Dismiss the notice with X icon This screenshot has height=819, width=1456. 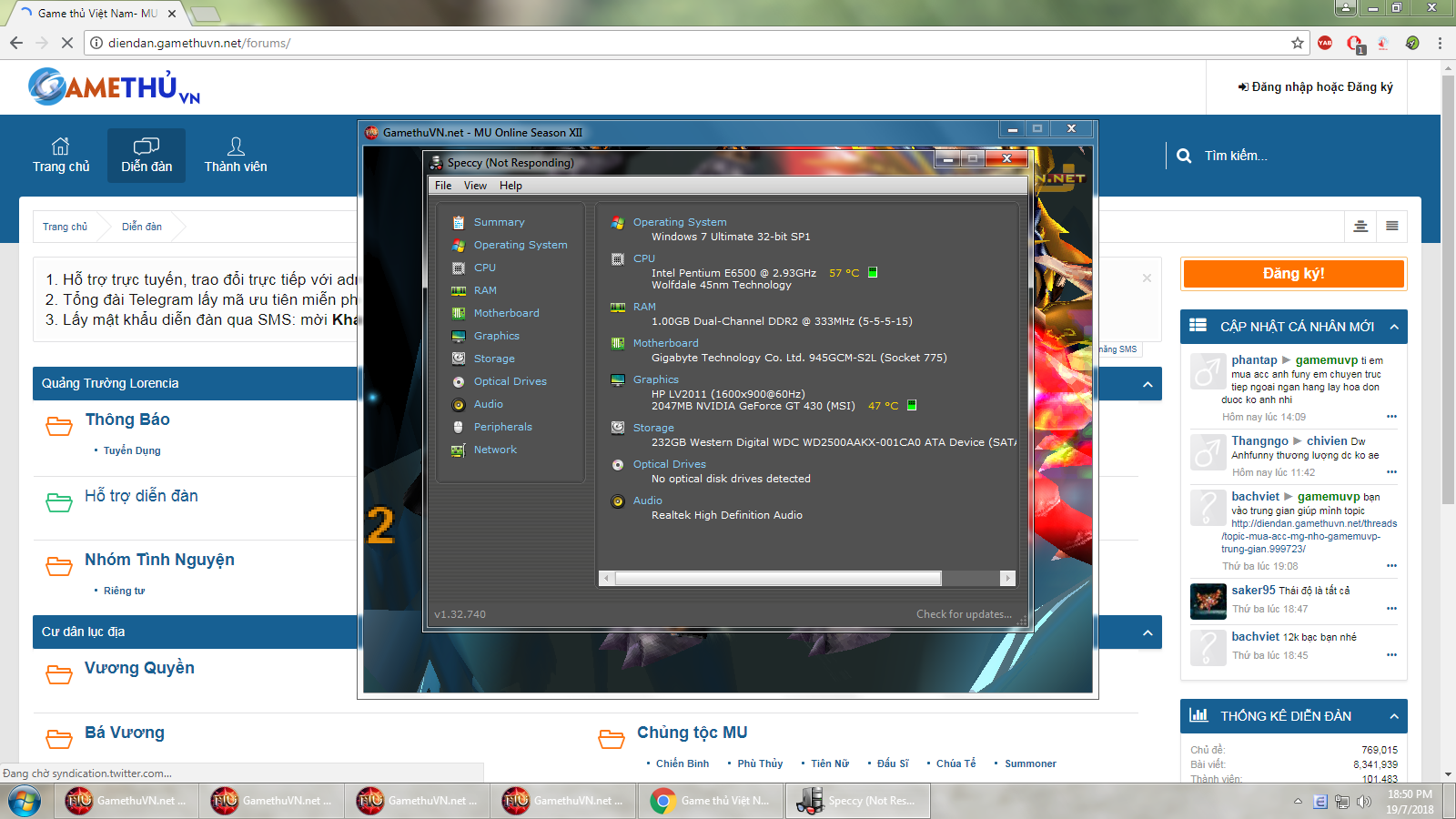tap(1147, 278)
